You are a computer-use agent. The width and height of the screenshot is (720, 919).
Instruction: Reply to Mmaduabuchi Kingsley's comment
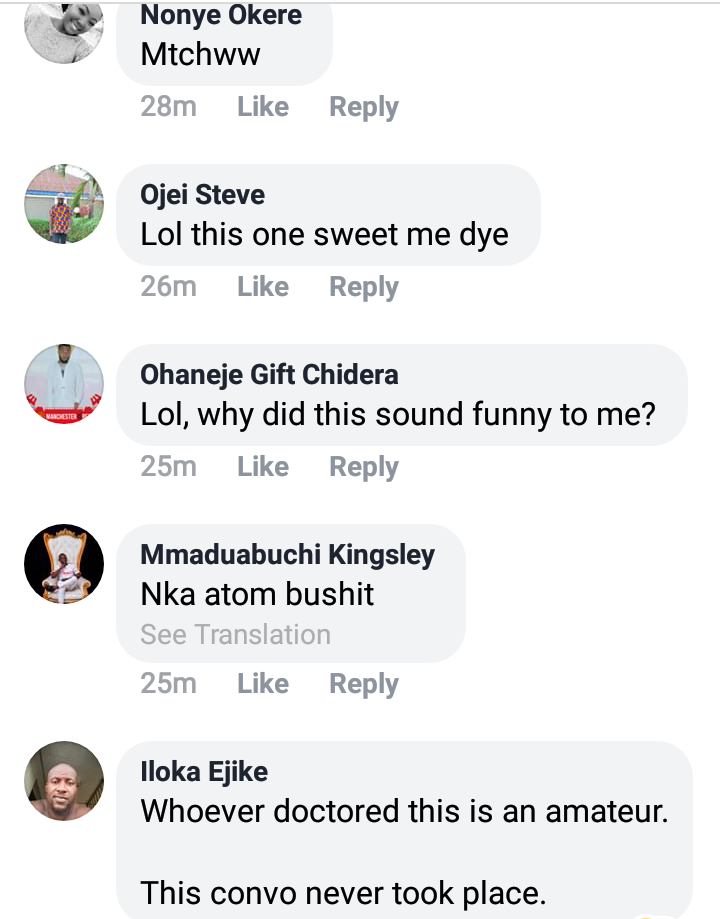tap(364, 684)
